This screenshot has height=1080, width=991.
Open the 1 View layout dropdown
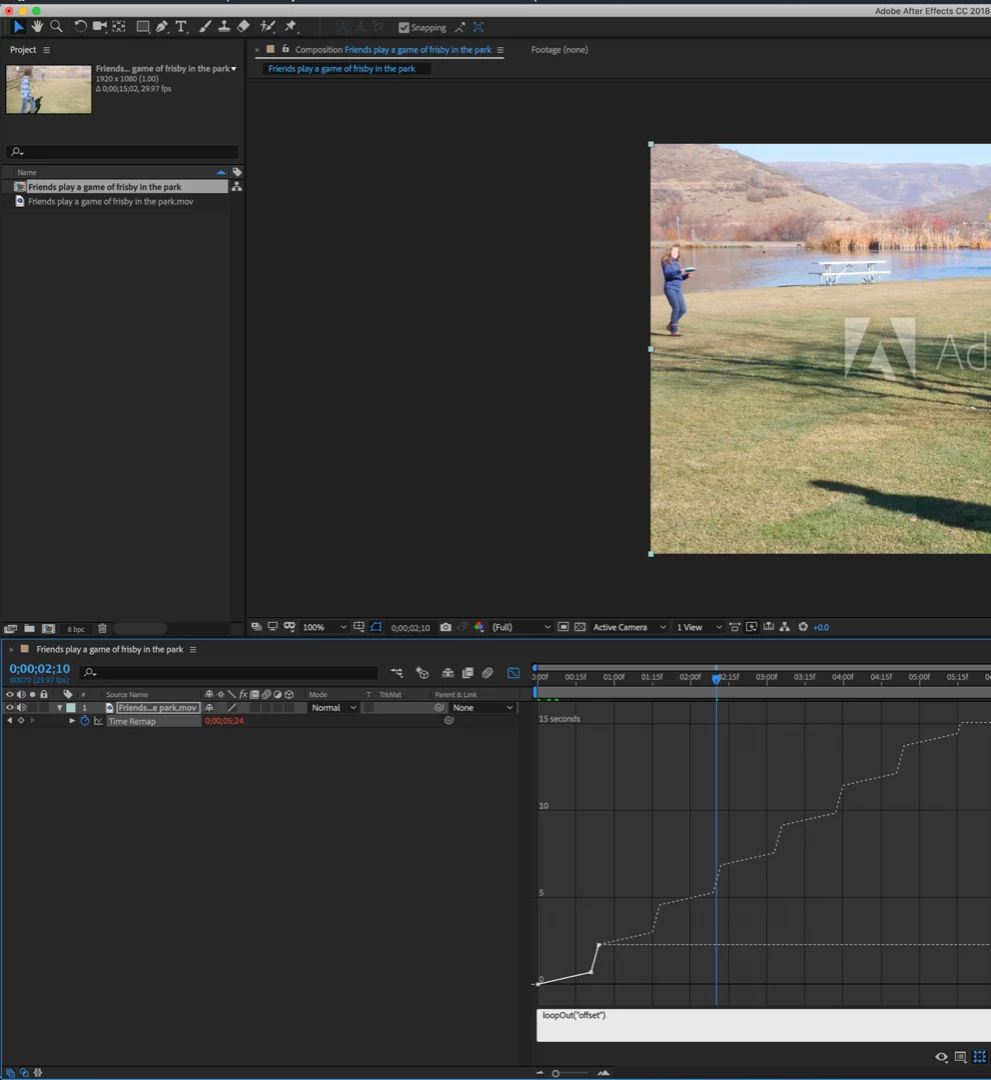pos(699,627)
